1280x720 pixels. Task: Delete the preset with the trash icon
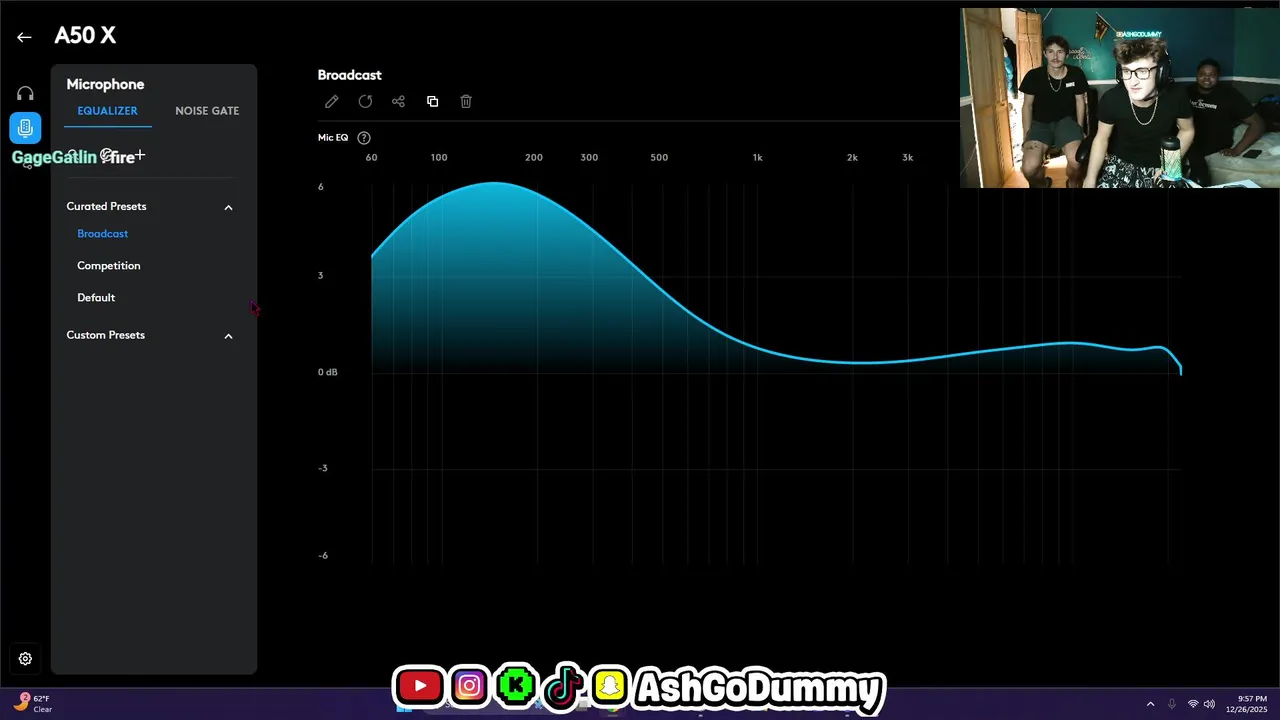466,102
